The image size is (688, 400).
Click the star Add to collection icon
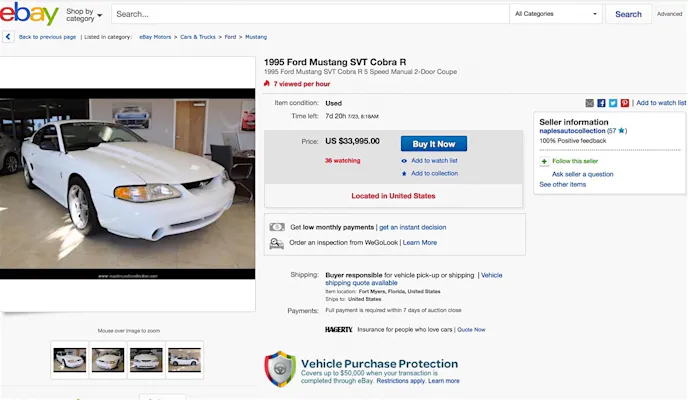point(404,173)
